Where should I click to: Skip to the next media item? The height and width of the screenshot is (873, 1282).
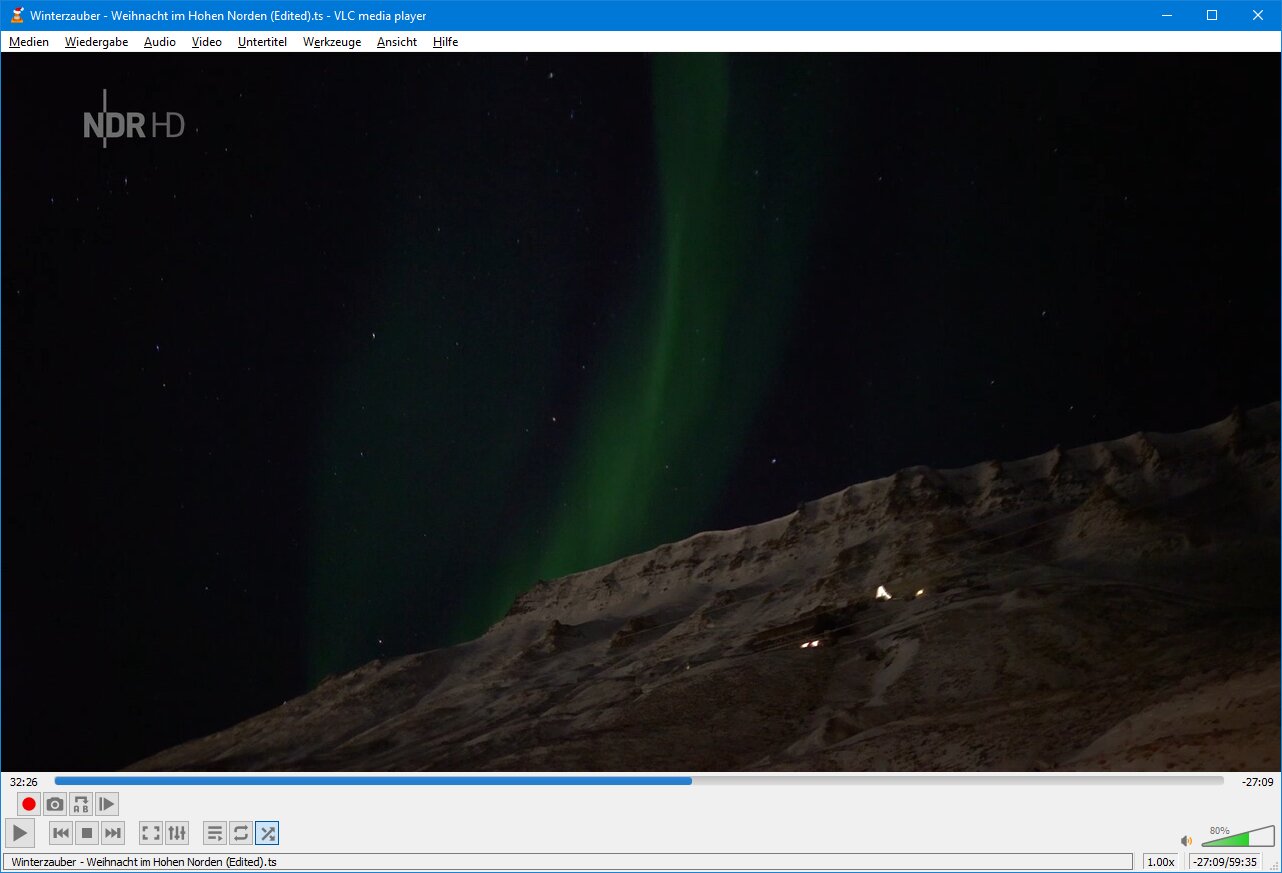(113, 833)
